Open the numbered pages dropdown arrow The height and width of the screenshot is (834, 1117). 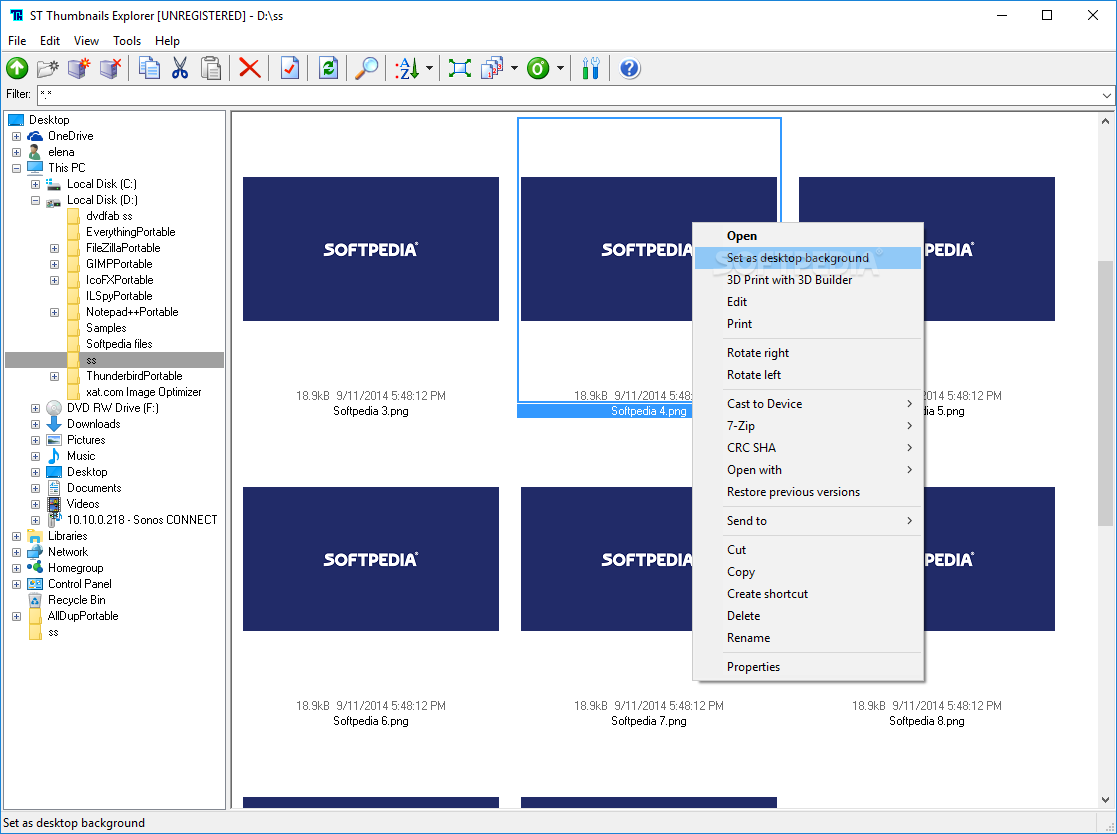[514, 68]
